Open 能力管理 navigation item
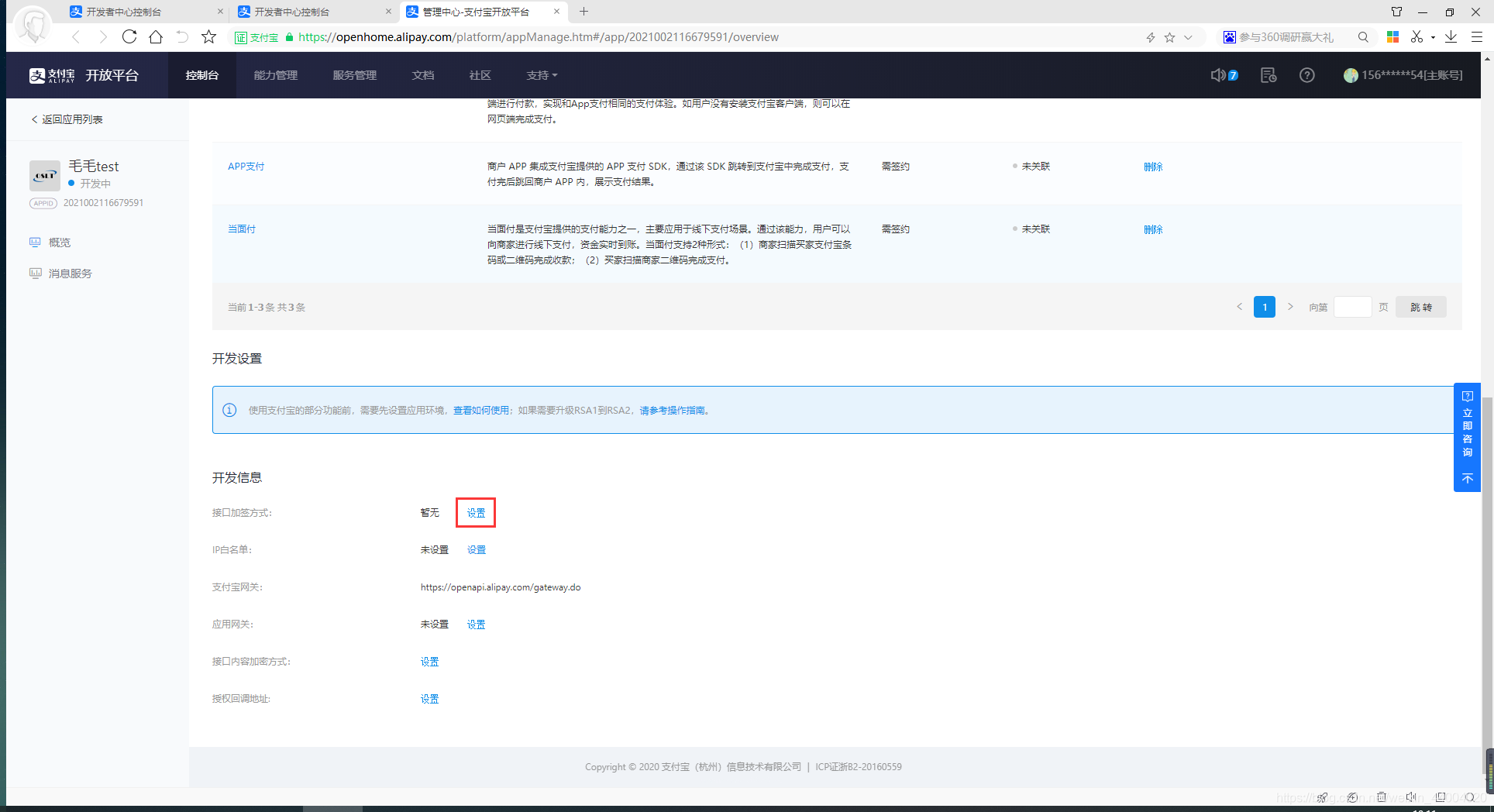The image size is (1494, 812). tap(276, 75)
